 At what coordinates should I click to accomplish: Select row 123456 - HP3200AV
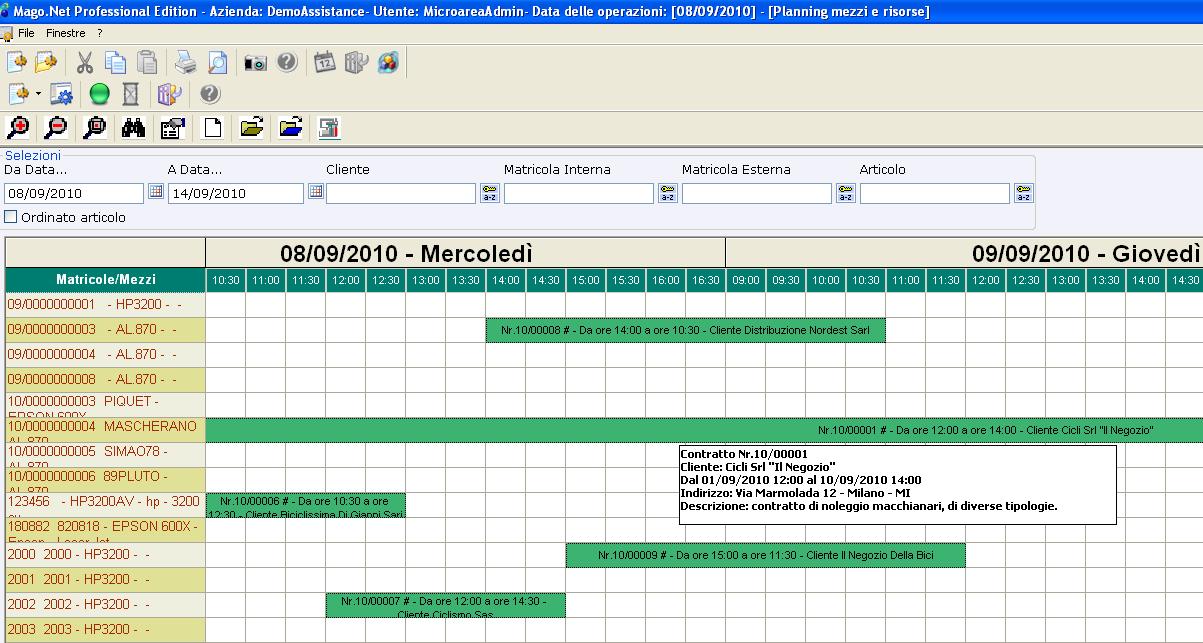pyautogui.click(x=105, y=505)
